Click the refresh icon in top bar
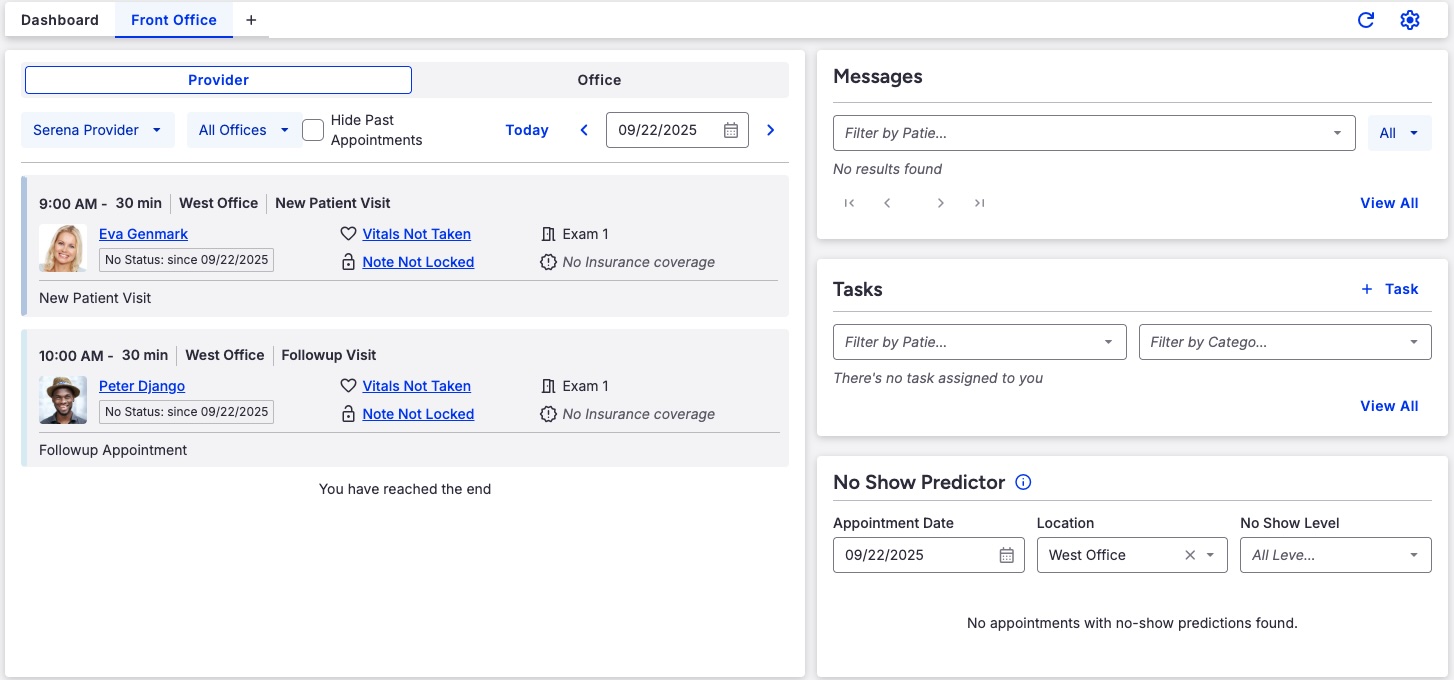 coord(1365,20)
